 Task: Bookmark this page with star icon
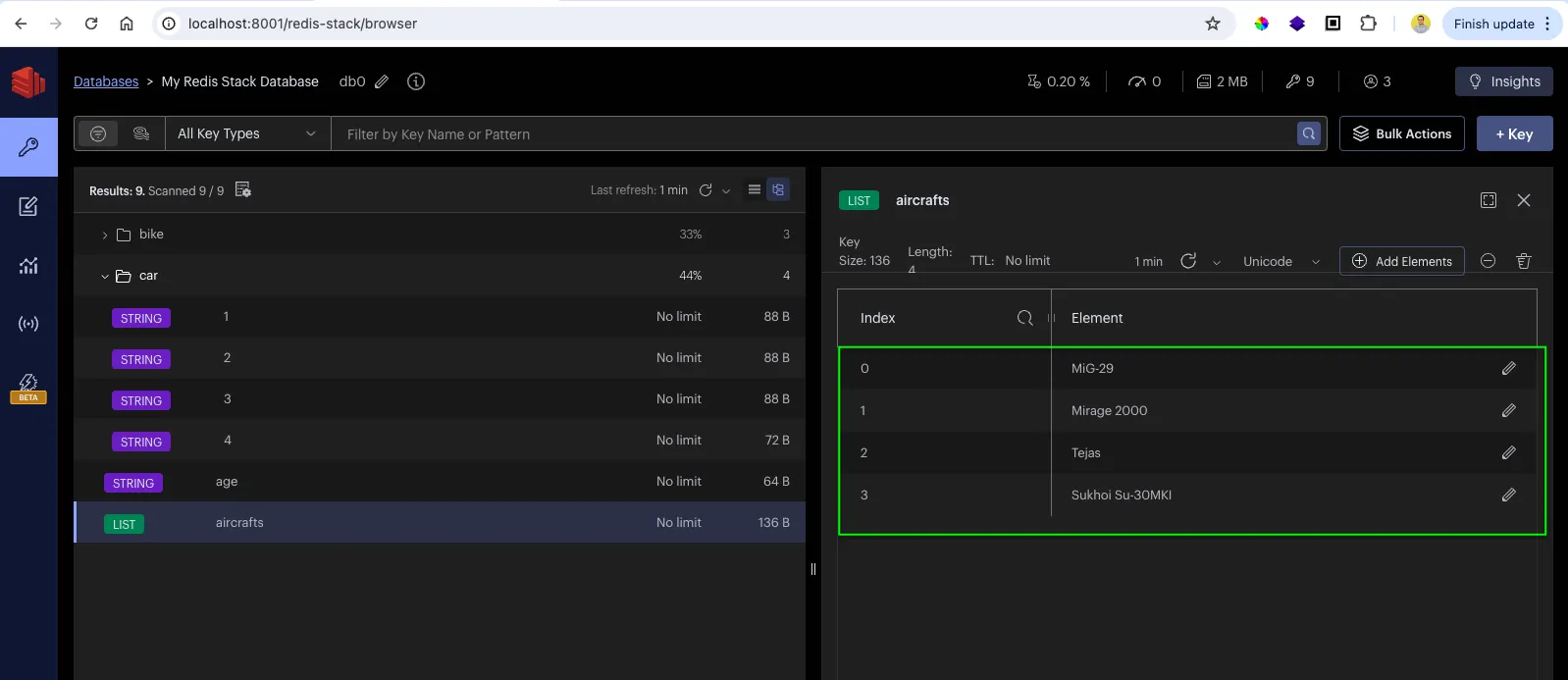tap(1213, 24)
